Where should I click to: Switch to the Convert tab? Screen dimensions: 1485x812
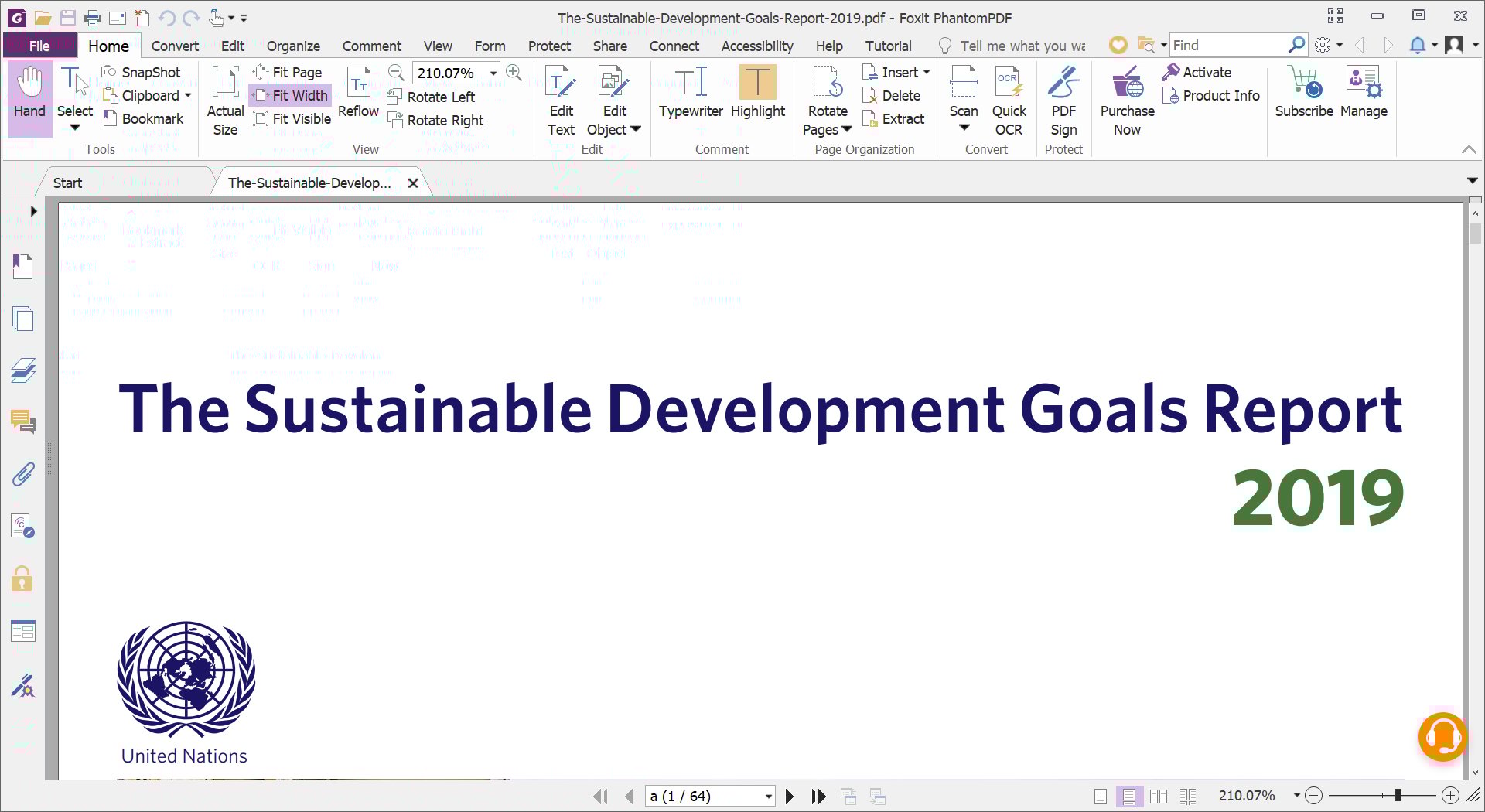175,46
